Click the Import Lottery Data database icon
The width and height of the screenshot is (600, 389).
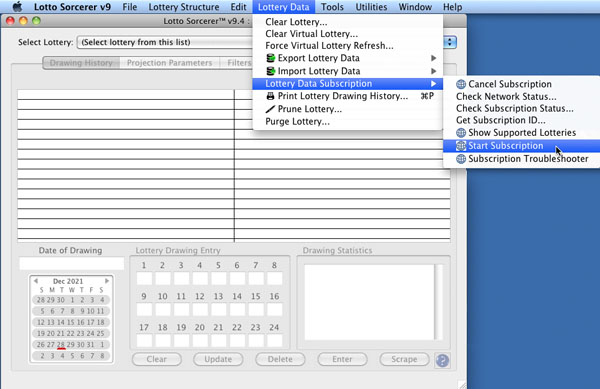(x=271, y=71)
